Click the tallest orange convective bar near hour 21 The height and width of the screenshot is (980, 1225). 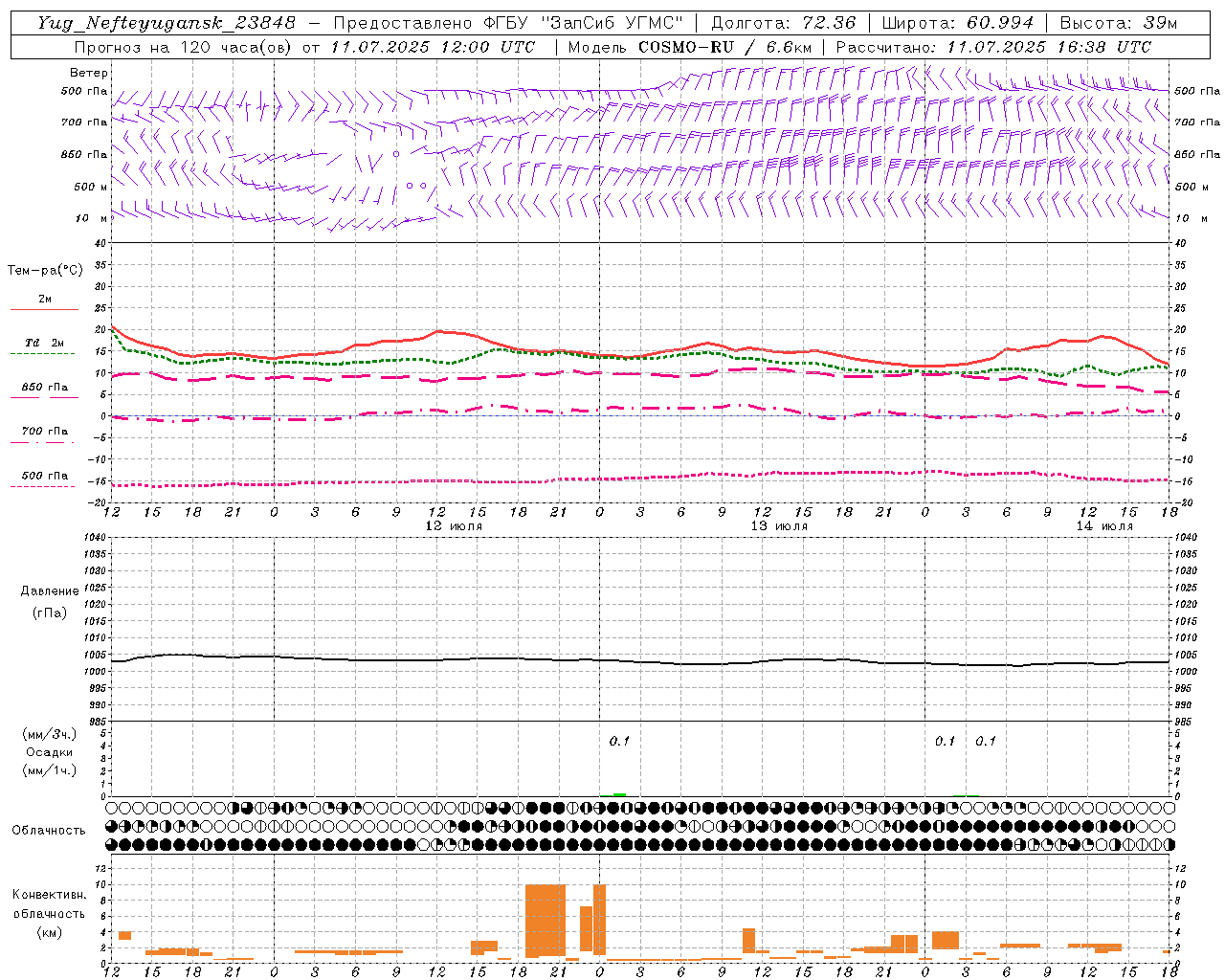(546, 921)
